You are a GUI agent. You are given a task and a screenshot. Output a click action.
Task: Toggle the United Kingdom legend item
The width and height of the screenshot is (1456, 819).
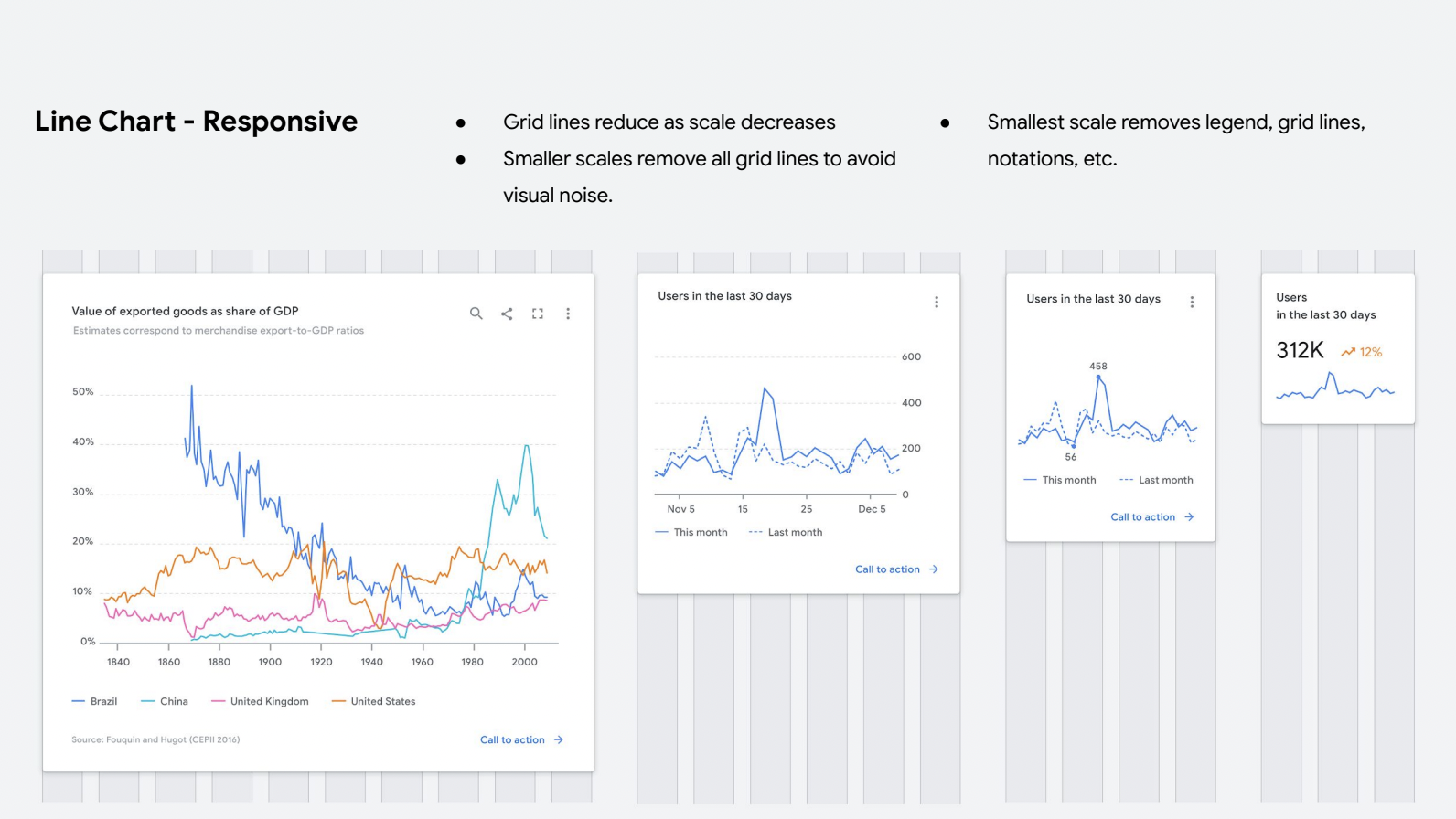261,702
